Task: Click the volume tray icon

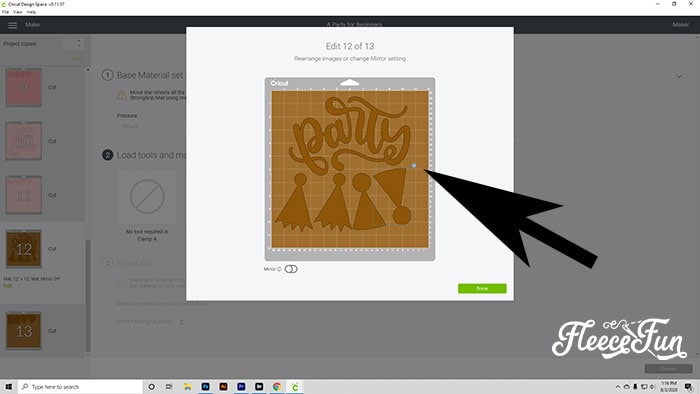Action: [652, 387]
